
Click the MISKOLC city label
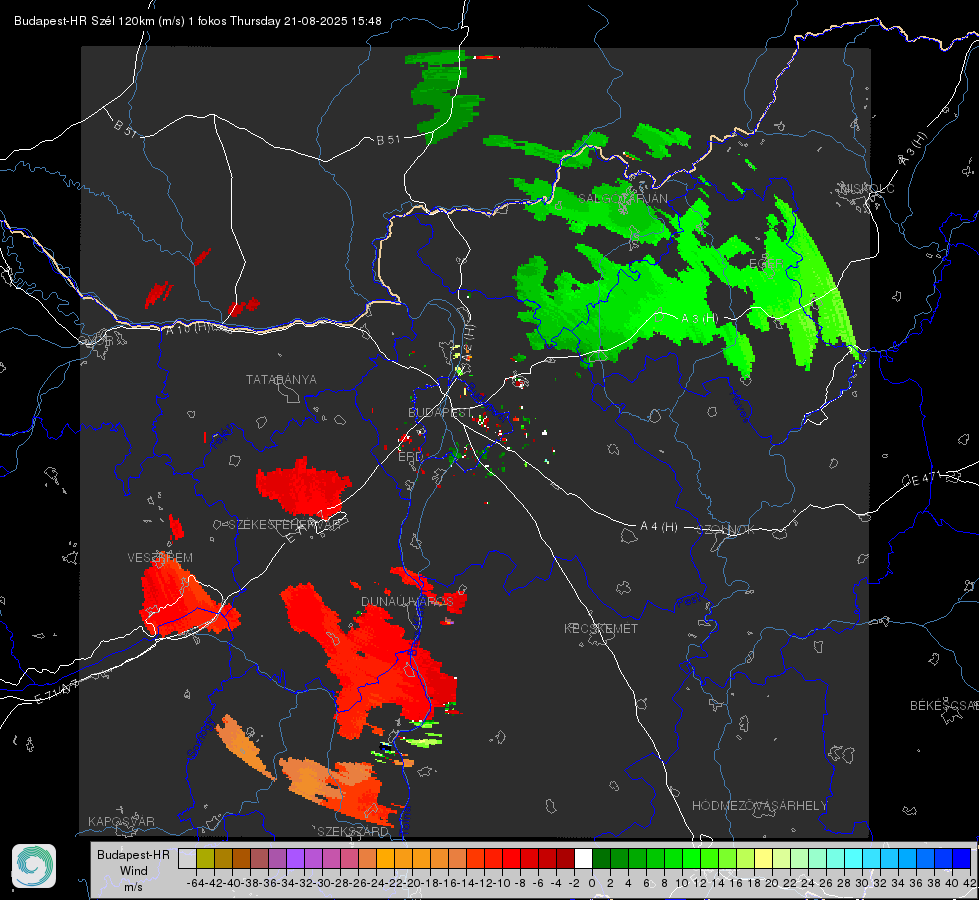point(867,189)
